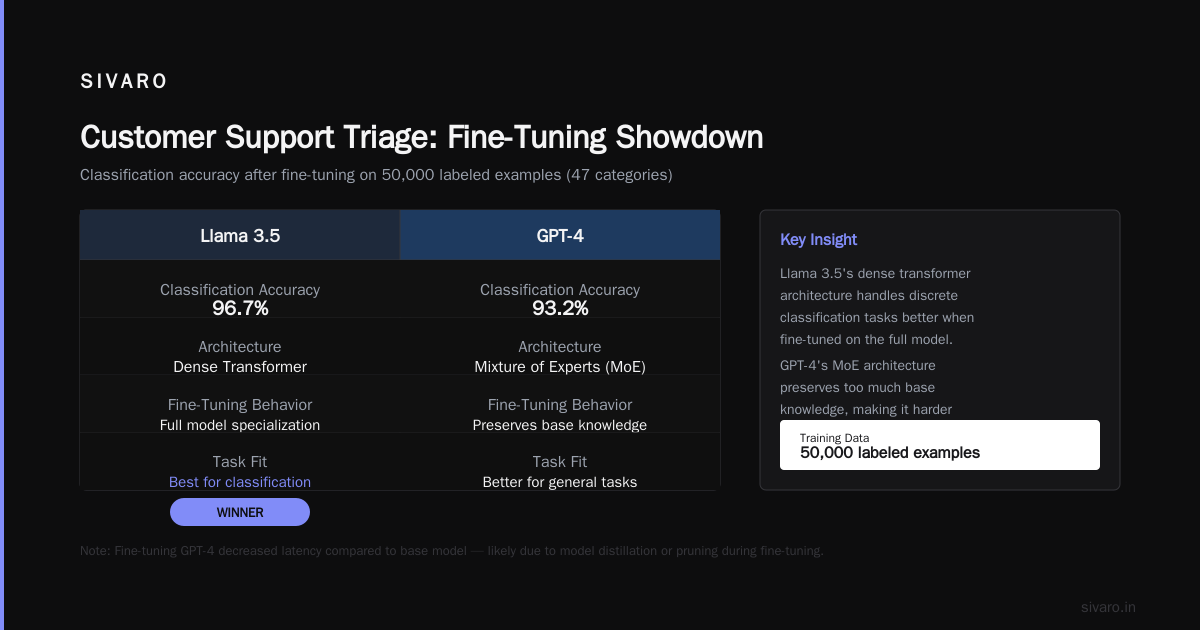Click the Better for general tasks entry
The height and width of the screenshot is (630, 1200).
560,482
